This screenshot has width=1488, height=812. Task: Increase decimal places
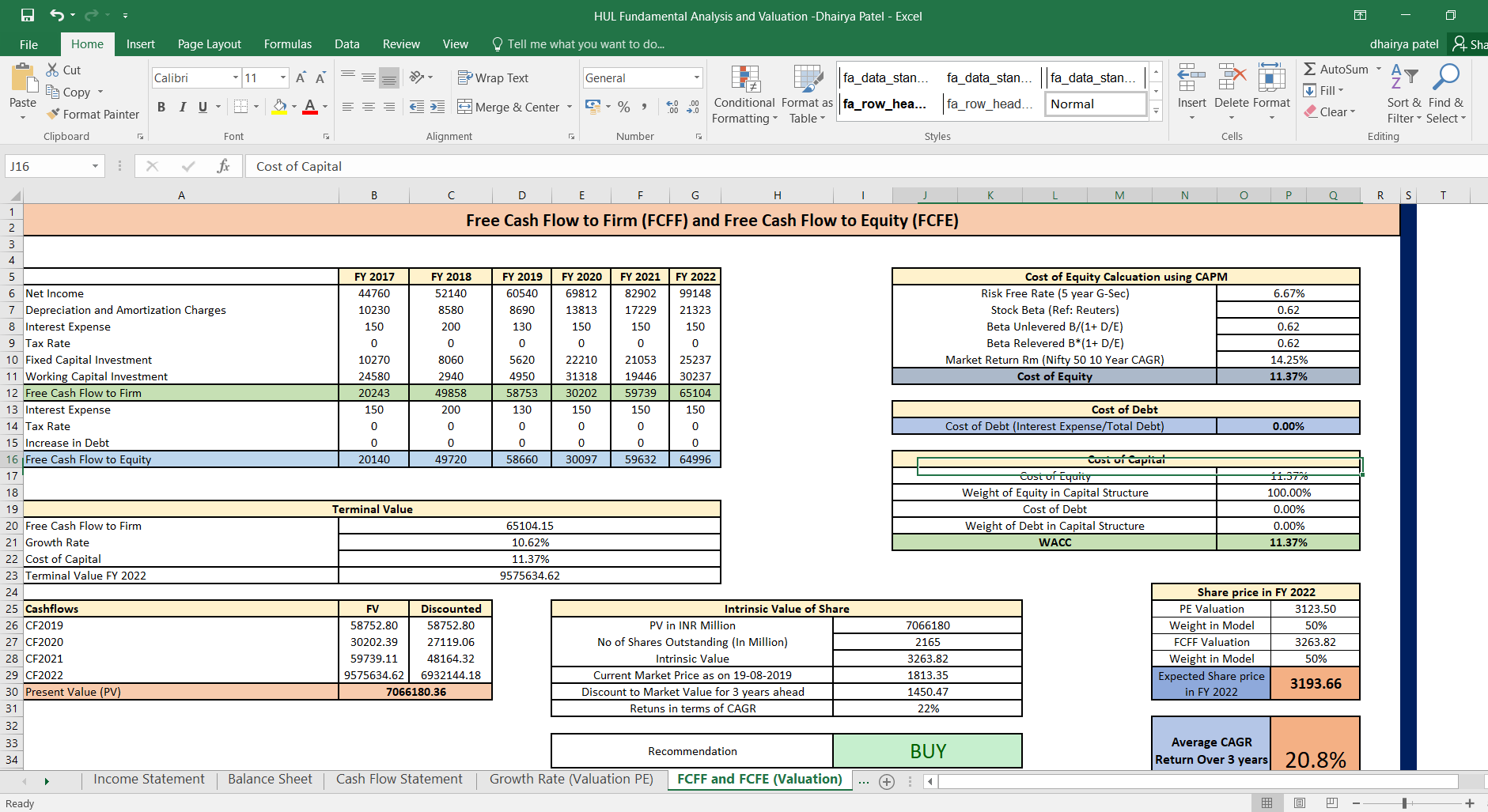672,107
